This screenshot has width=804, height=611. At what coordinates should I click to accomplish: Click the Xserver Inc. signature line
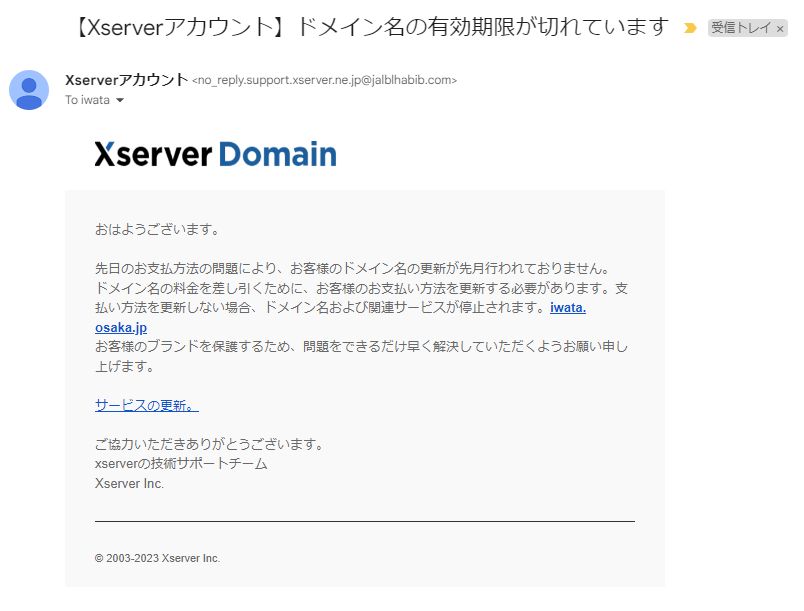[x=129, y=483]
